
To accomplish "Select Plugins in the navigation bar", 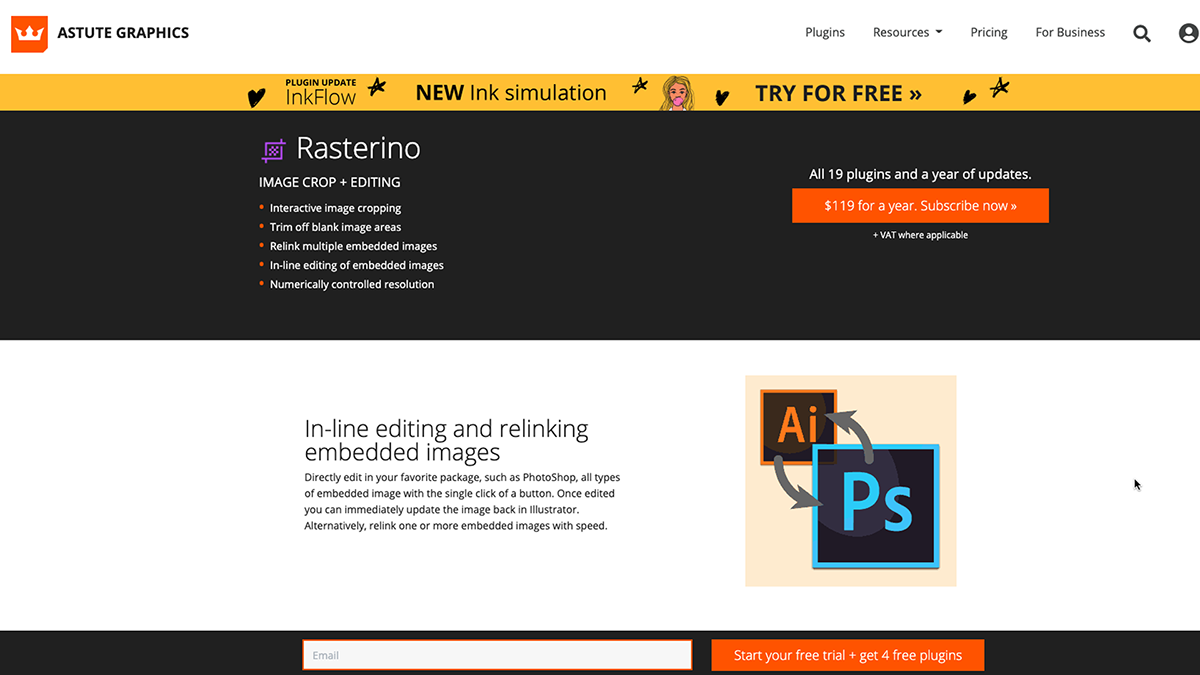I will click(x=824, y=32).
